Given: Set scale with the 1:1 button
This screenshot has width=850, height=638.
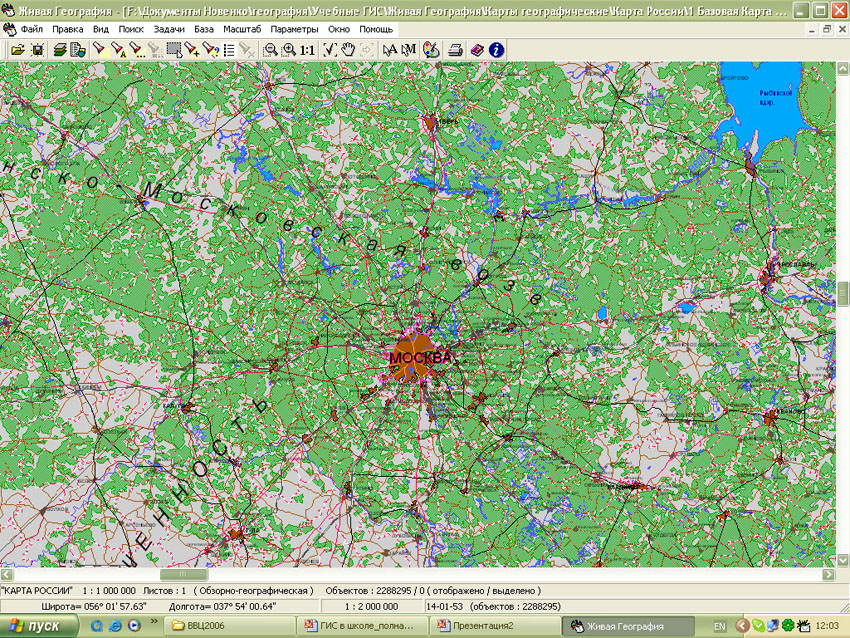Looking at the screenshot, I should pos(307,49).
